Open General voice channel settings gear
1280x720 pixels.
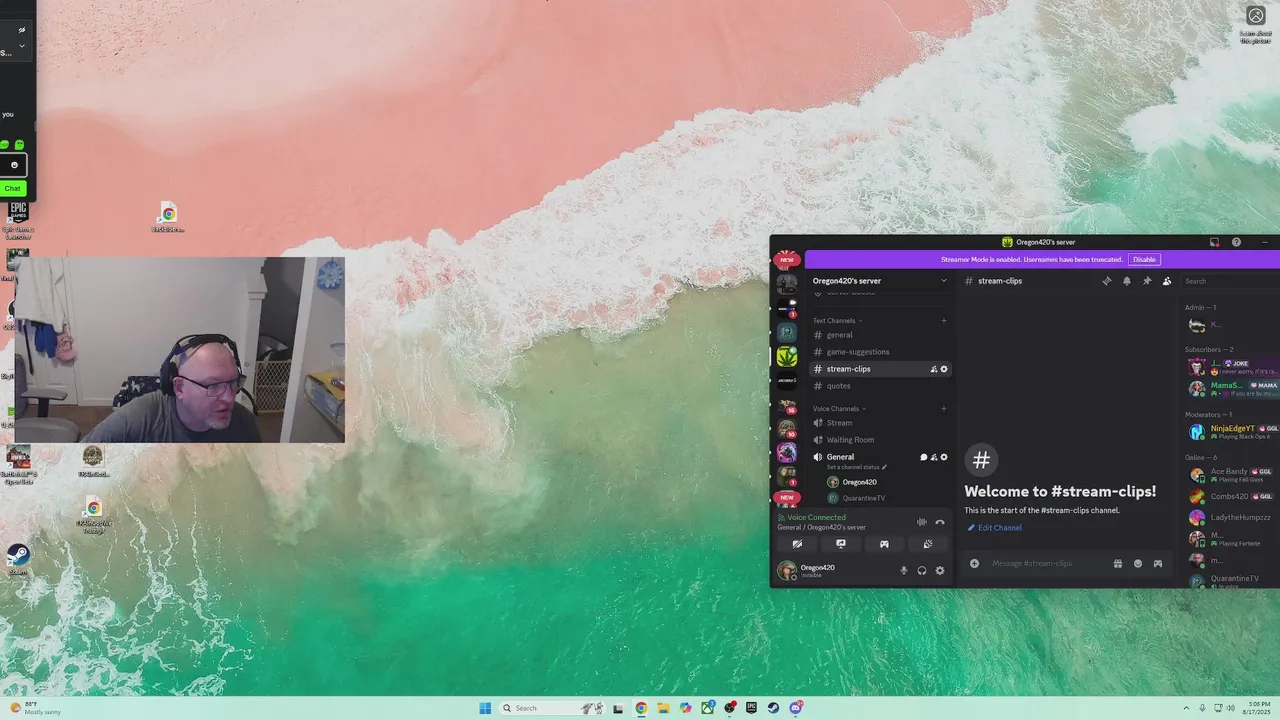pos(944,457)
